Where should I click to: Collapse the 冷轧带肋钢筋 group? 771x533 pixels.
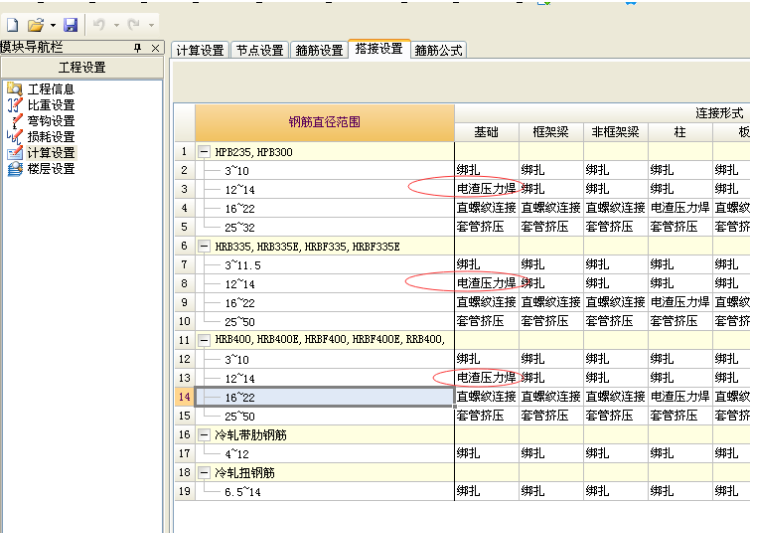pyautogui.click(x=204, y=435)
